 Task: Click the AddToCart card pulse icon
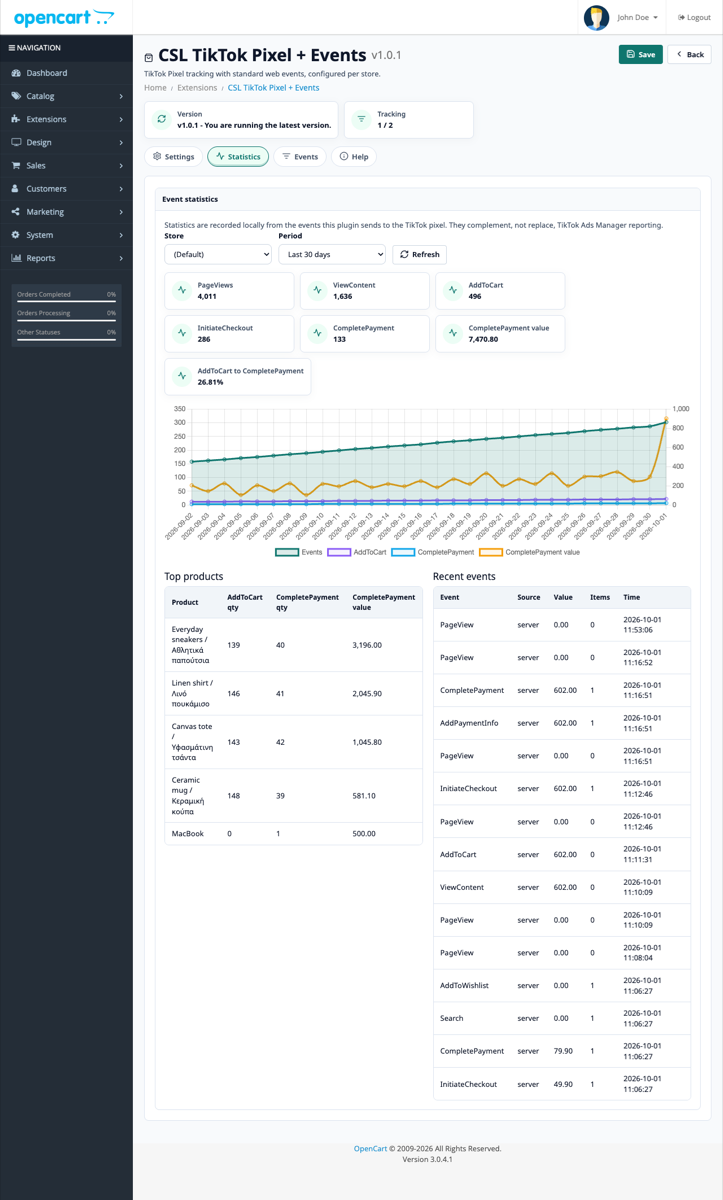point(453,290)
